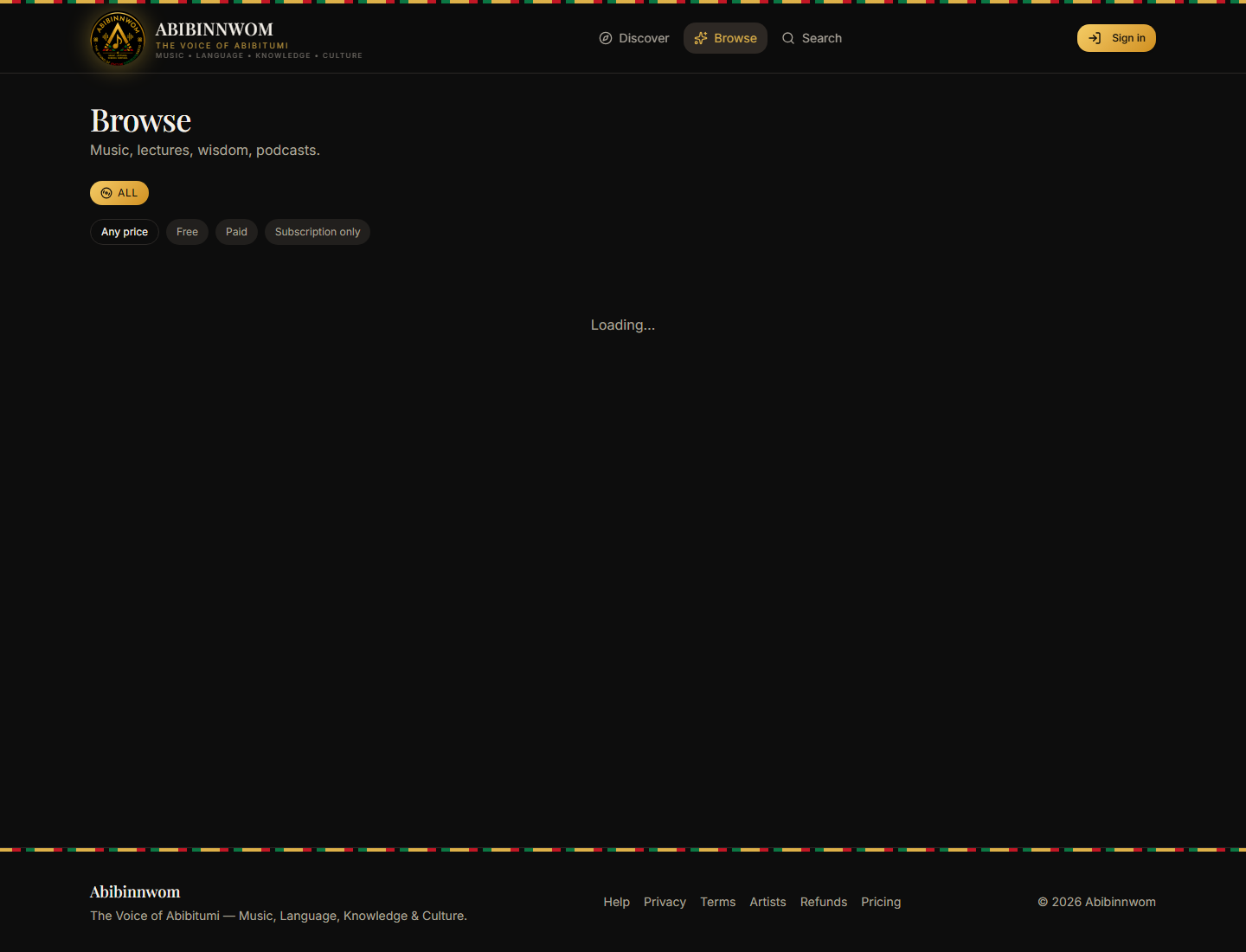1246x952 pixels.
Task: Open the Pricing footer link
Action: click(x=881, y=902)
